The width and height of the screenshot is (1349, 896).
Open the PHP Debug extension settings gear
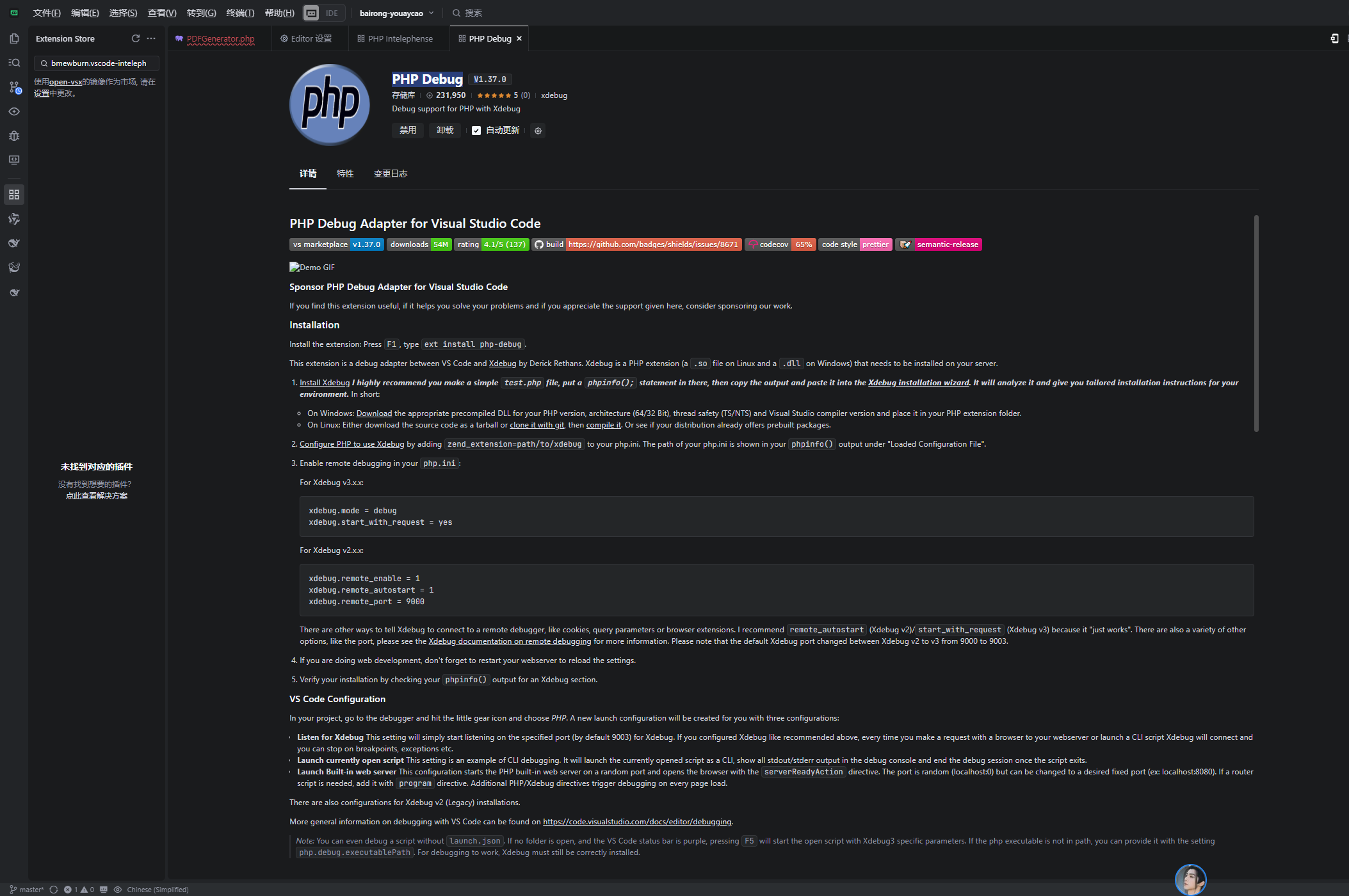point(538,131)
